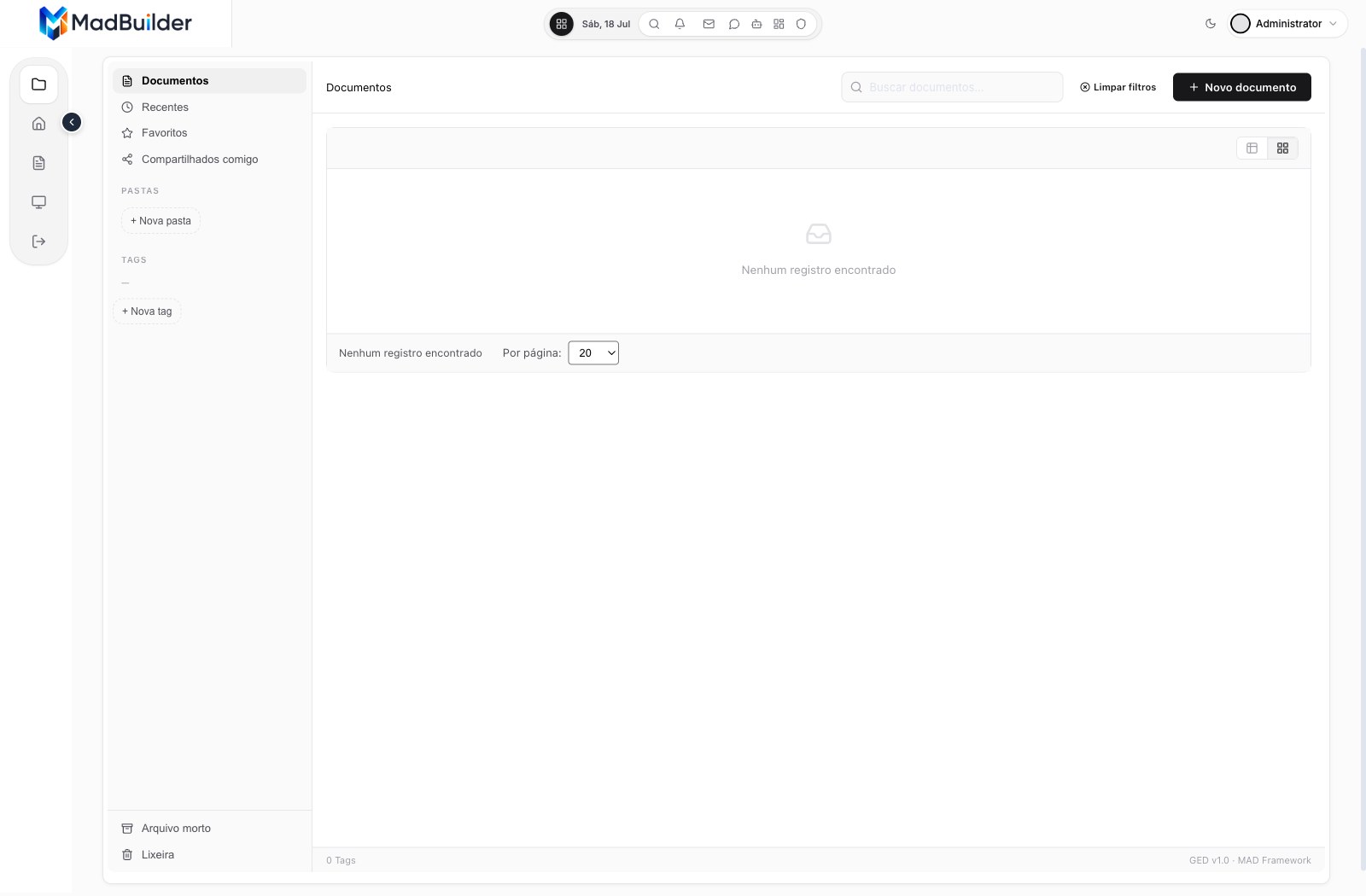Open the dashboard widgets icon in top bar

coord(779,24)
